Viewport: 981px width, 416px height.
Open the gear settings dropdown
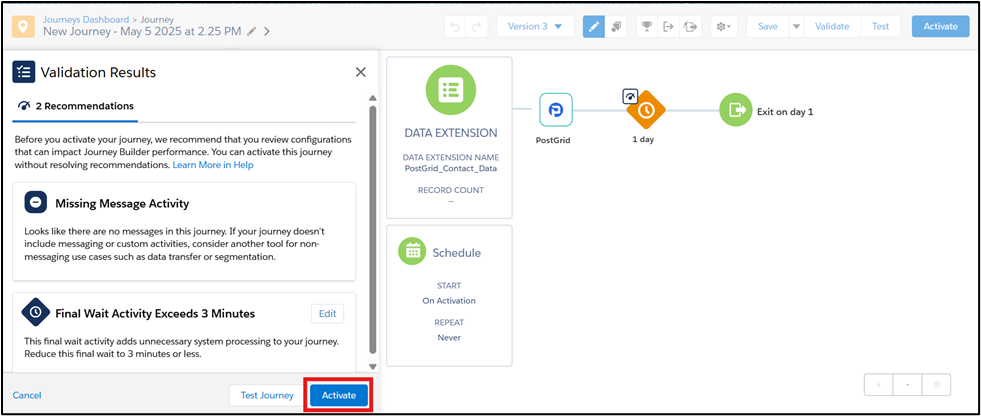[724, 27]
